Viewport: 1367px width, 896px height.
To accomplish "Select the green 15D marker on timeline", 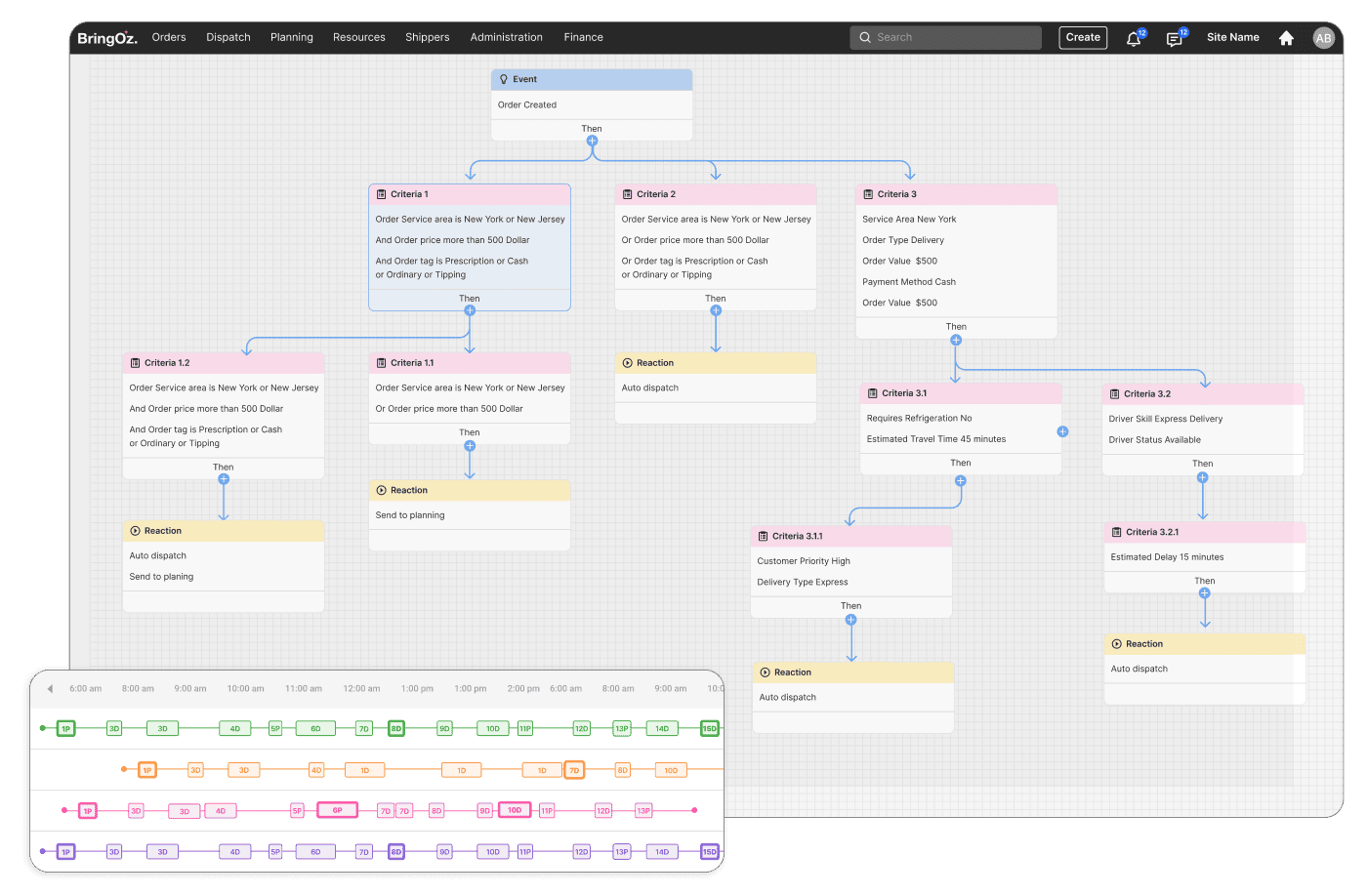I will [x=710, y=728].
